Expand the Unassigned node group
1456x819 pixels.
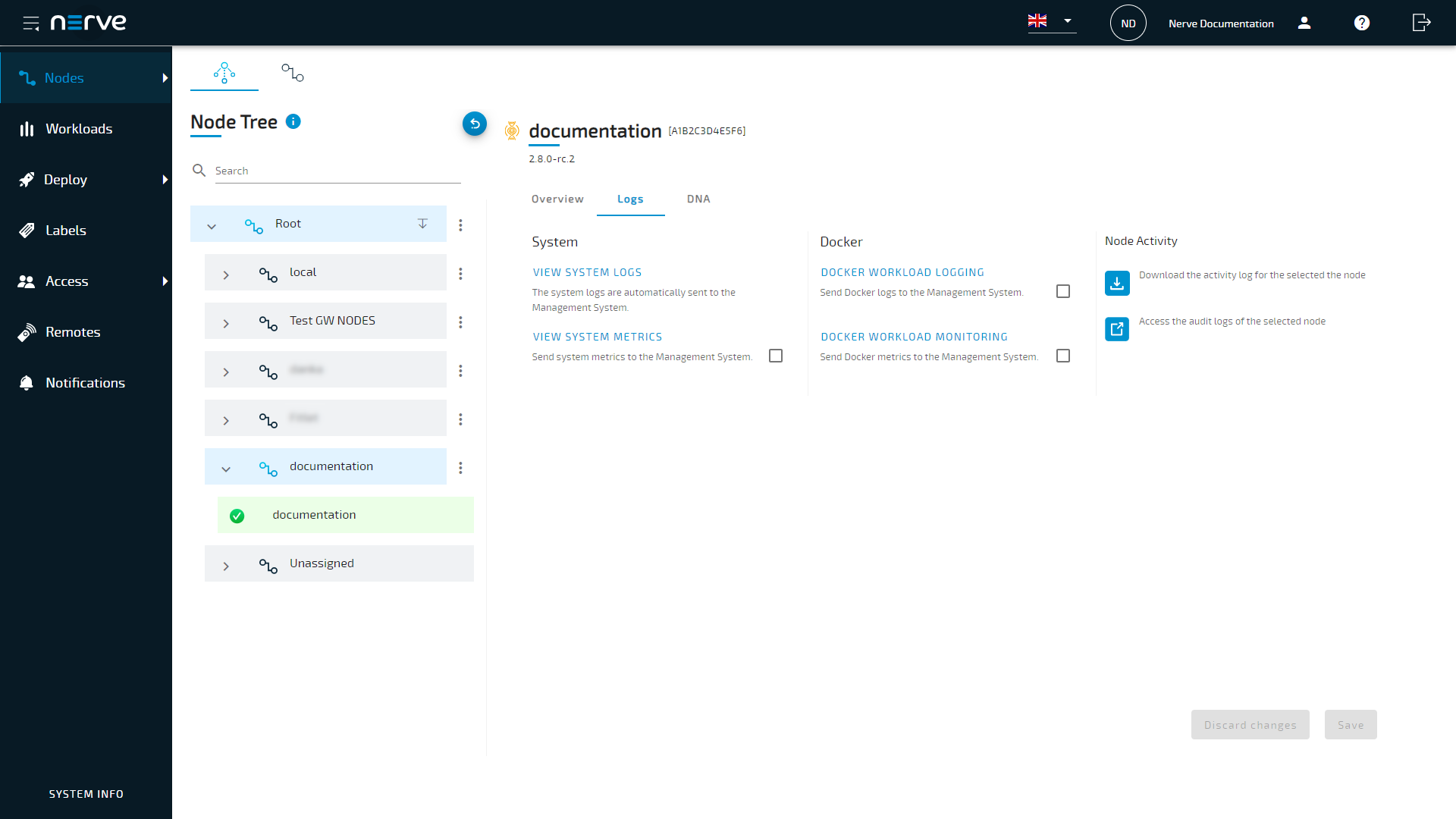pos(225,563)
